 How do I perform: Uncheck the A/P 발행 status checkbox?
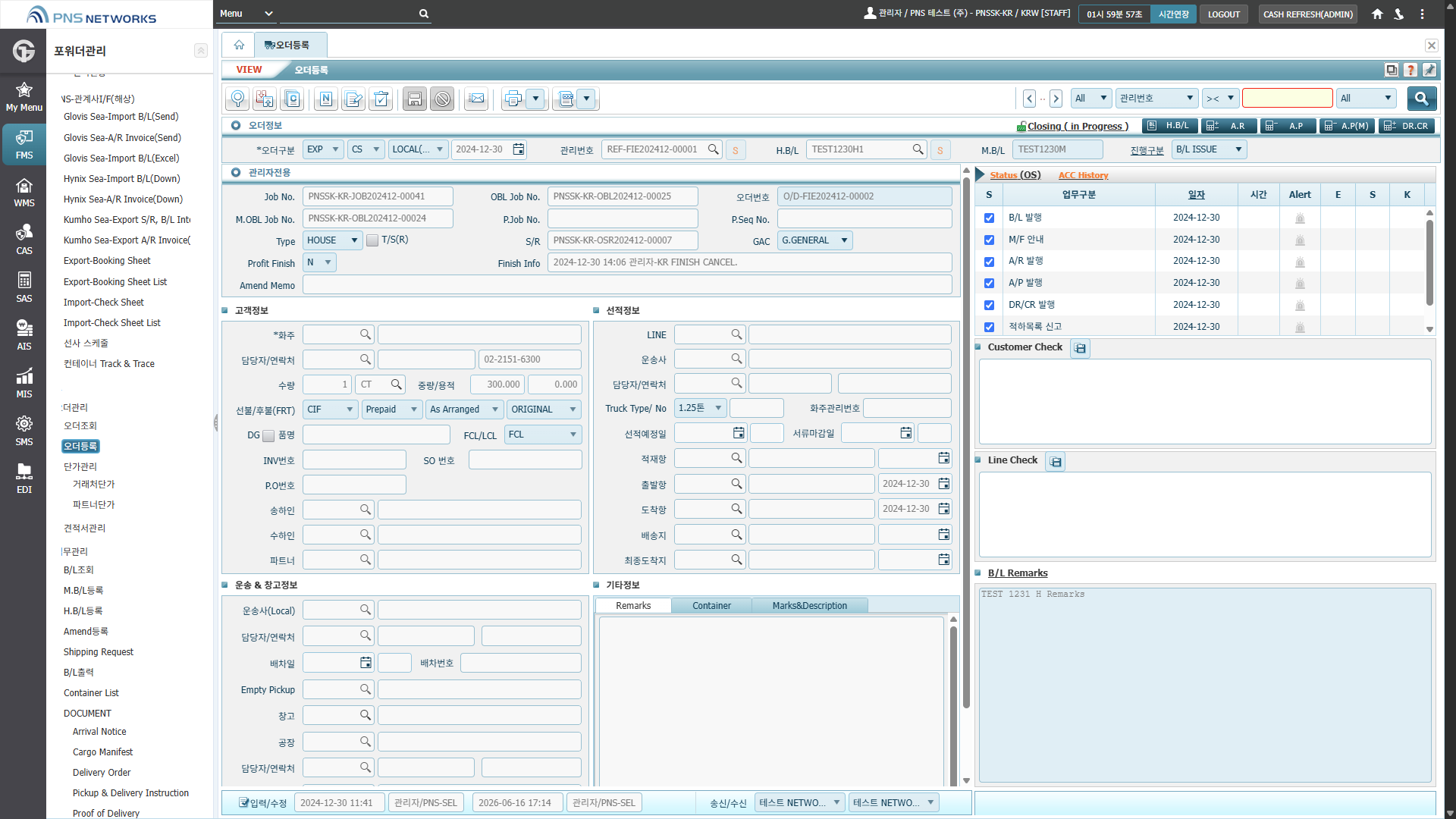click(989, 283)
